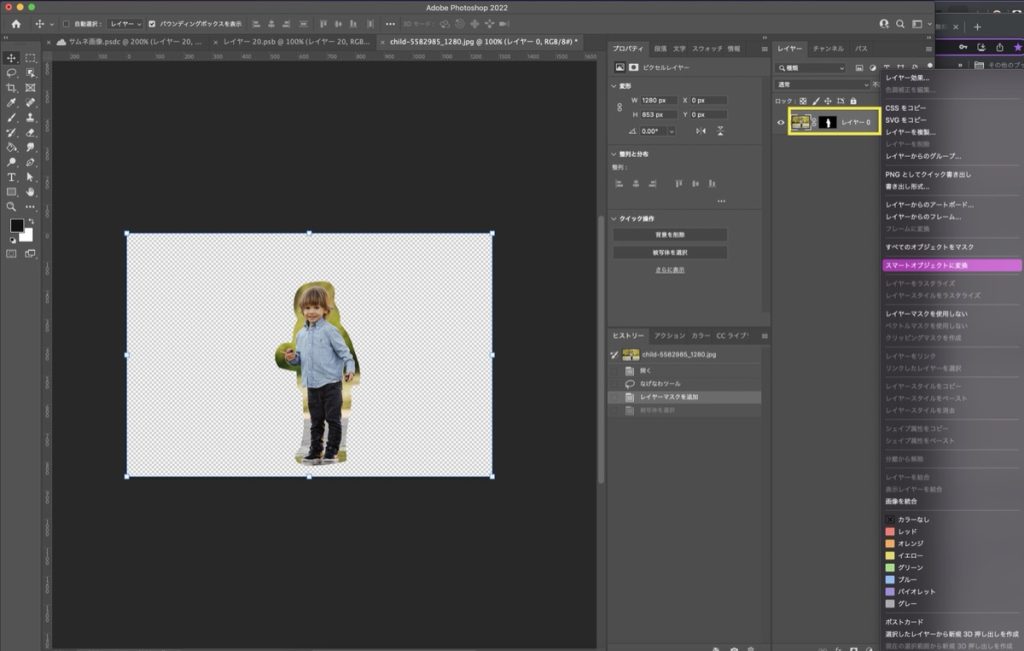Switch to the チャンネル tab

tap(828, 49)
